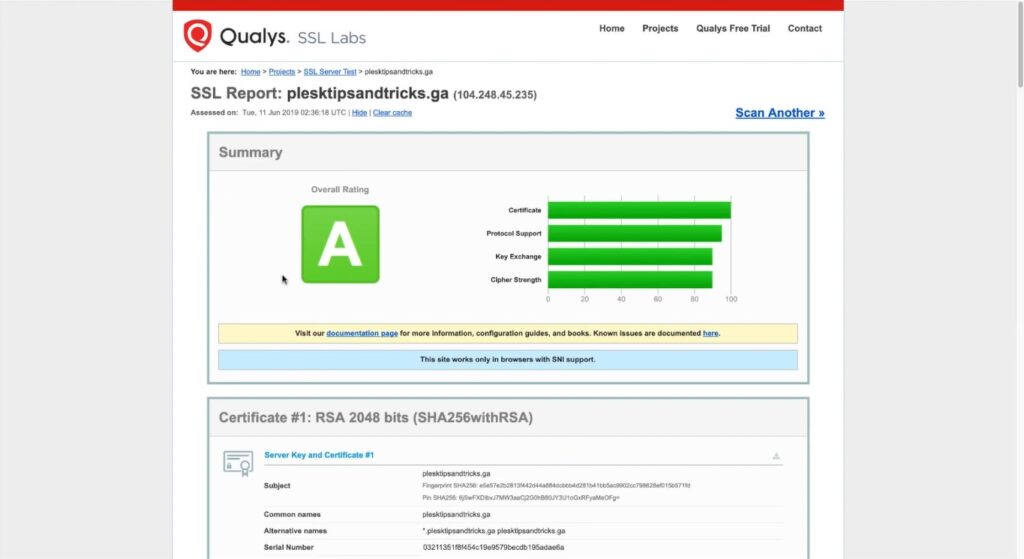
Task: Click the Clear cache link
Action: 392,112
